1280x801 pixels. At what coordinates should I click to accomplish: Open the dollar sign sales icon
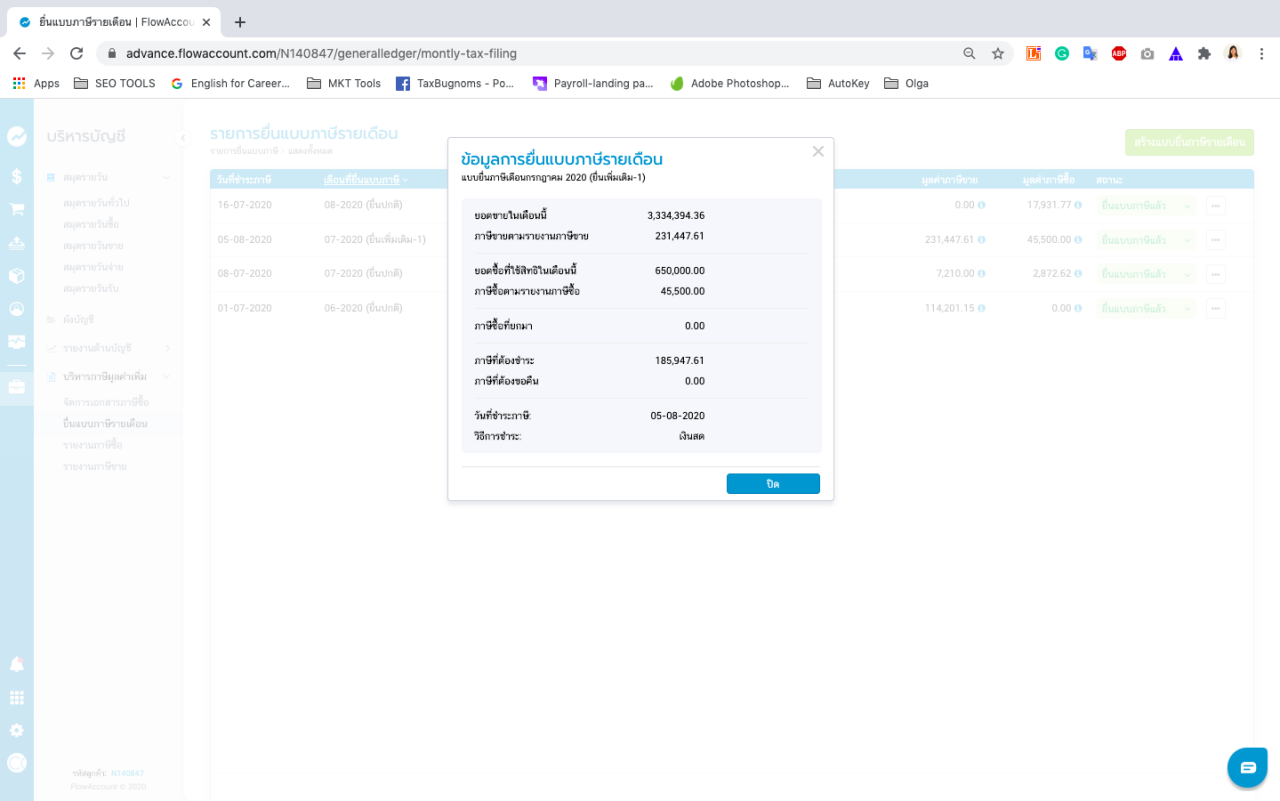click(x=17, y=176)
